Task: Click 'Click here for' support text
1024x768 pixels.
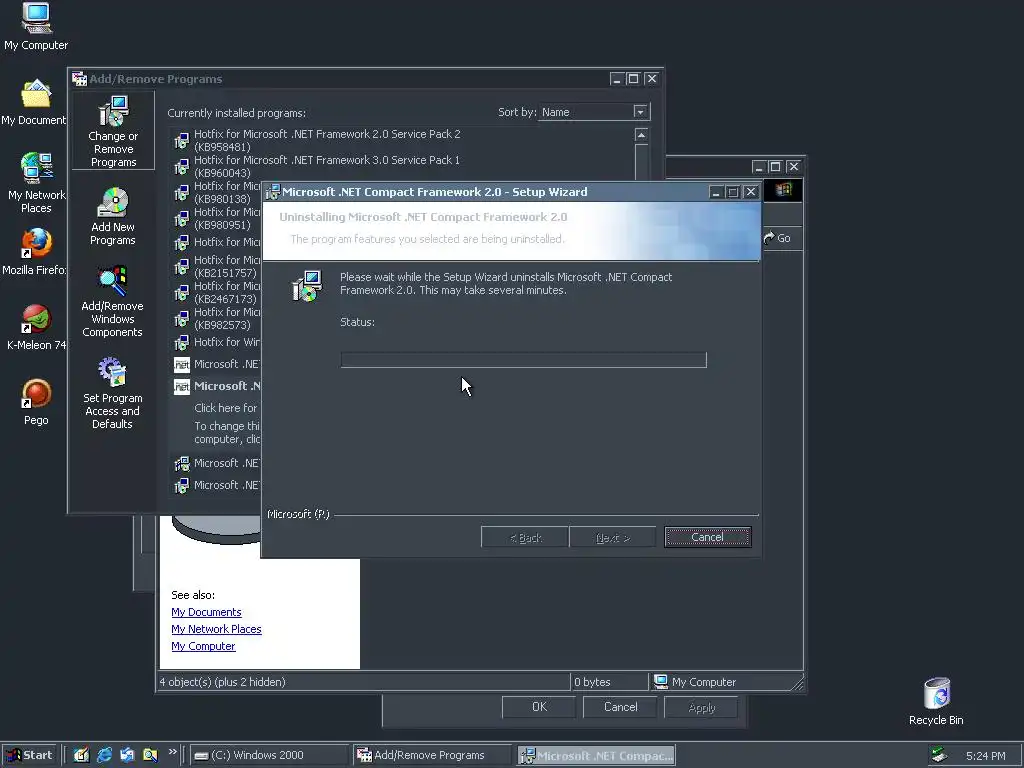Action: click(x=226, y=408)
